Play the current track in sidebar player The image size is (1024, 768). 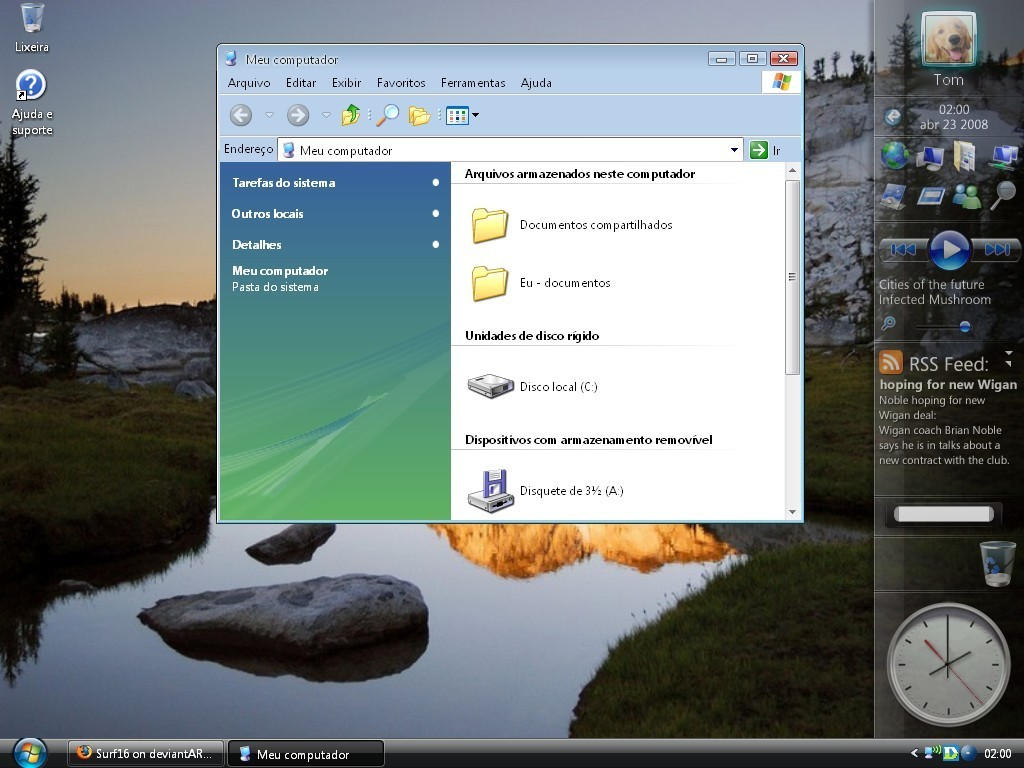click(950, 249)
